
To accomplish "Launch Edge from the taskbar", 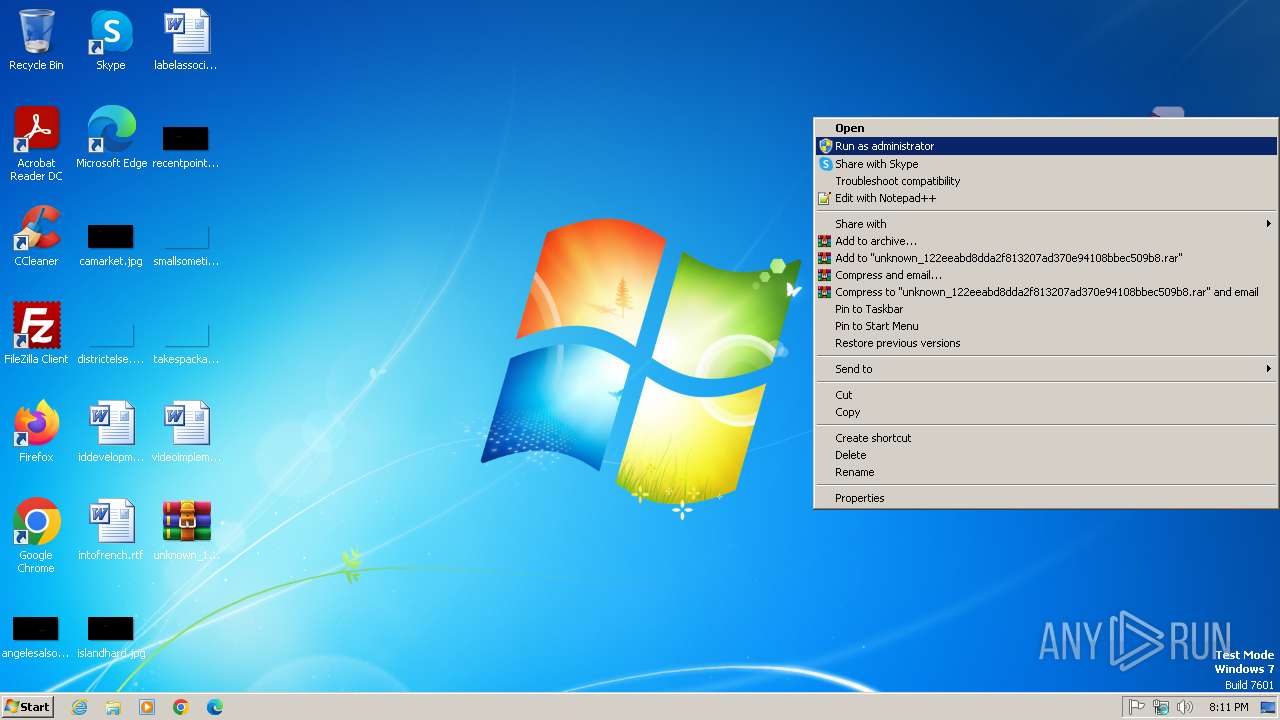I will point(215,707).
